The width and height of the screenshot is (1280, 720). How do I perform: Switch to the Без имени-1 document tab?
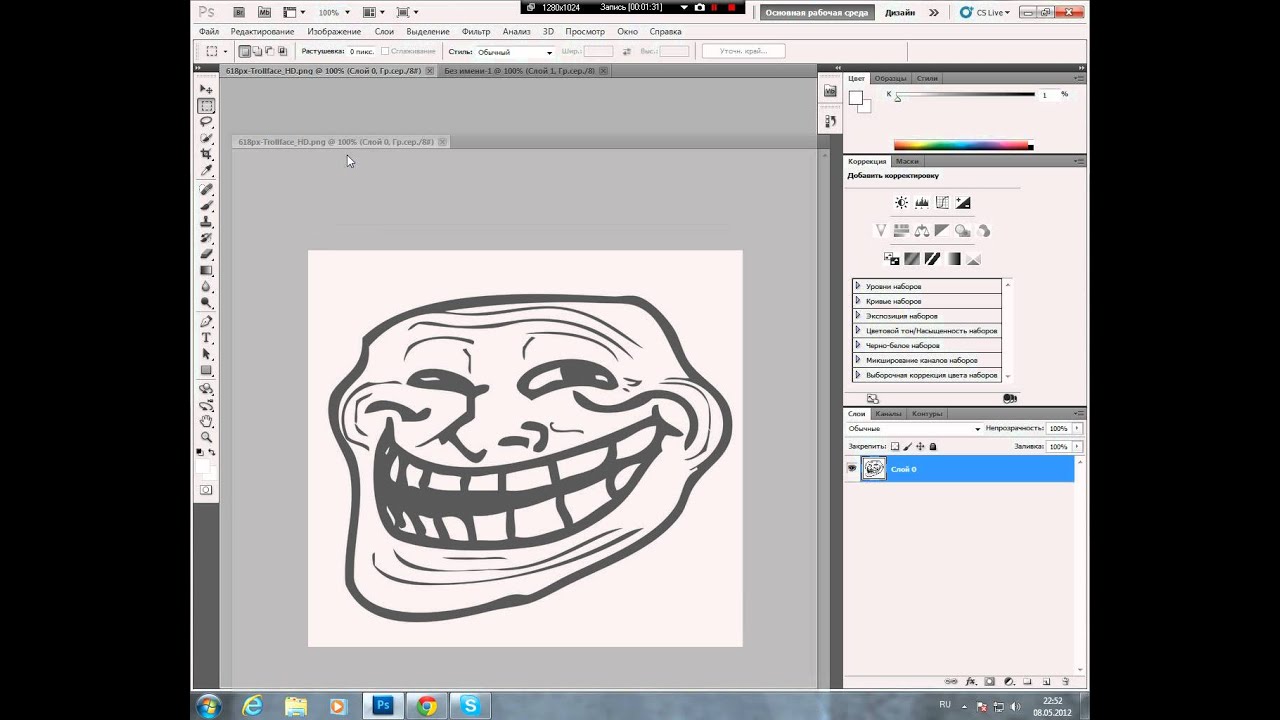[x=519, y=71]
